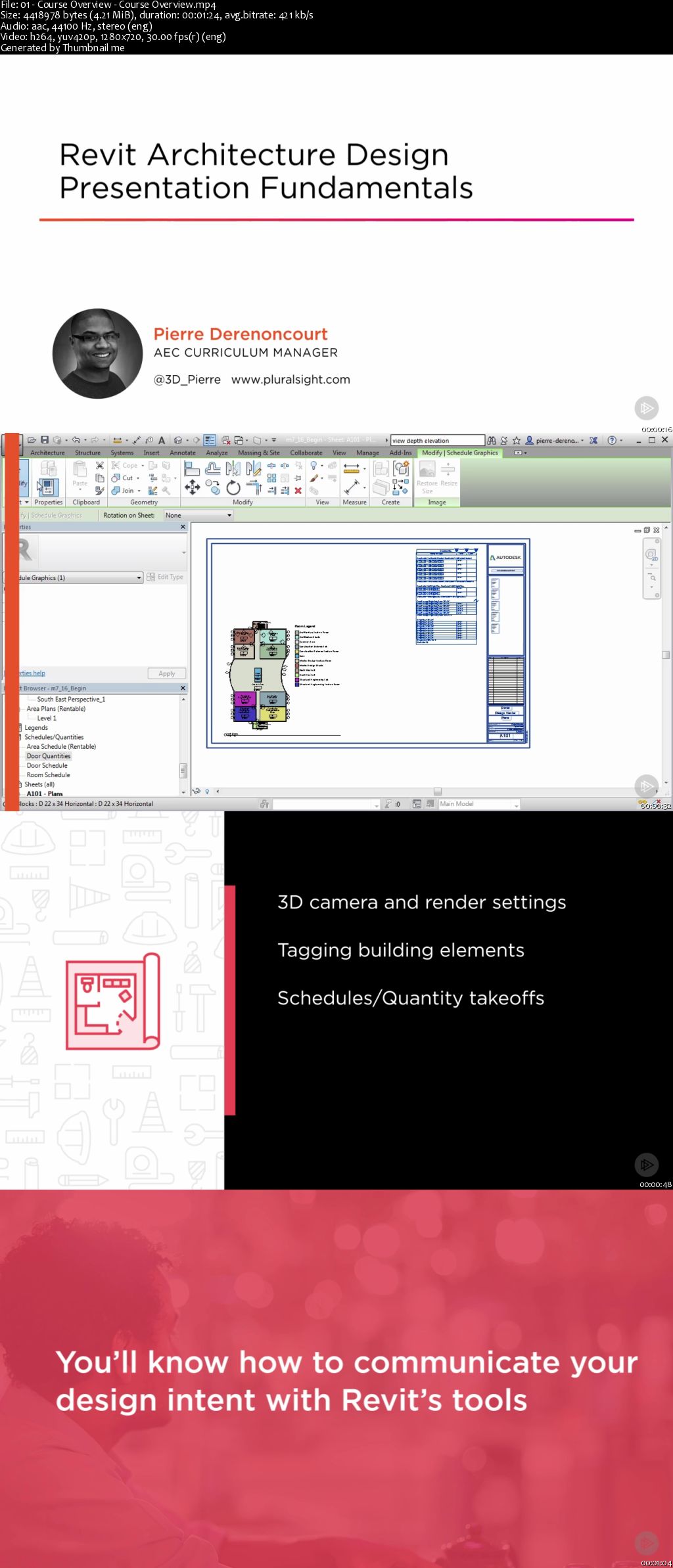
Task: Click the Apply button in Properties
Action: (167, 674)
